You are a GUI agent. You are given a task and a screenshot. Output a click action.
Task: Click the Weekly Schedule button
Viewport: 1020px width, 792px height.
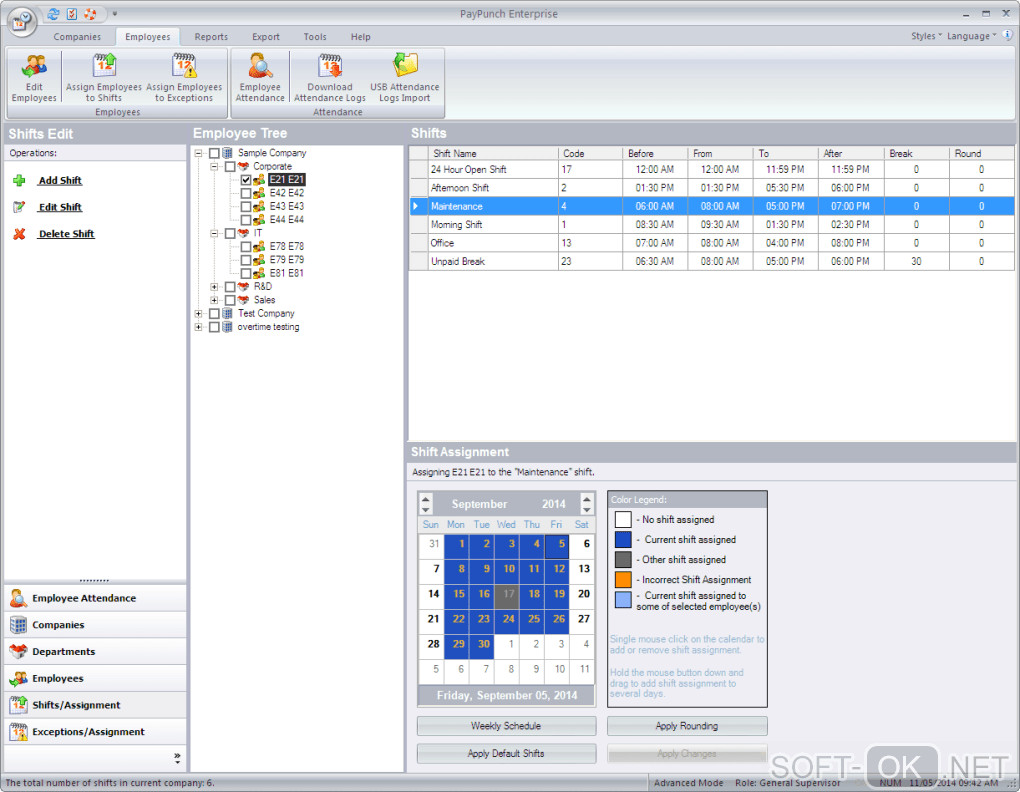coord(506,726)
